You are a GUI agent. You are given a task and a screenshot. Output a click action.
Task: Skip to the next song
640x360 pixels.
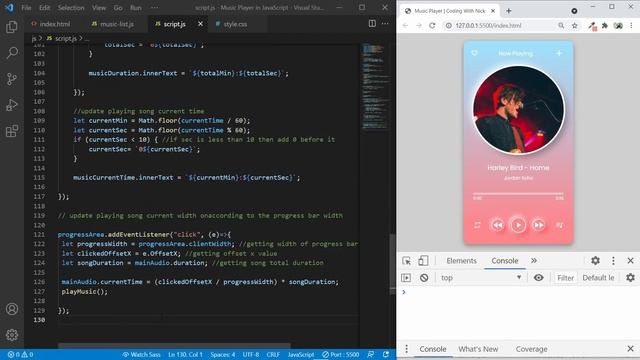(x=539, y=225)
